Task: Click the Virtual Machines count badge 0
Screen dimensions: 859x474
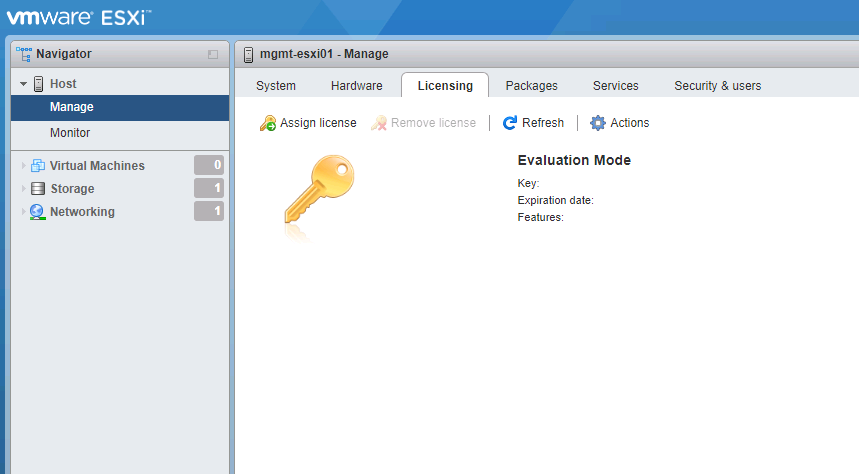Action: click(x=209, y=165)
